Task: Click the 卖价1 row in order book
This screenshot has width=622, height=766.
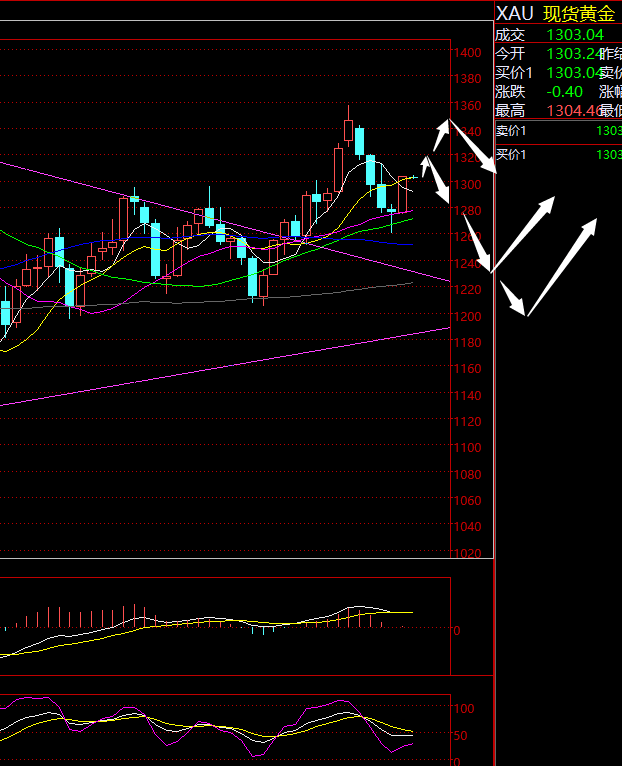Action: (558, 131)
